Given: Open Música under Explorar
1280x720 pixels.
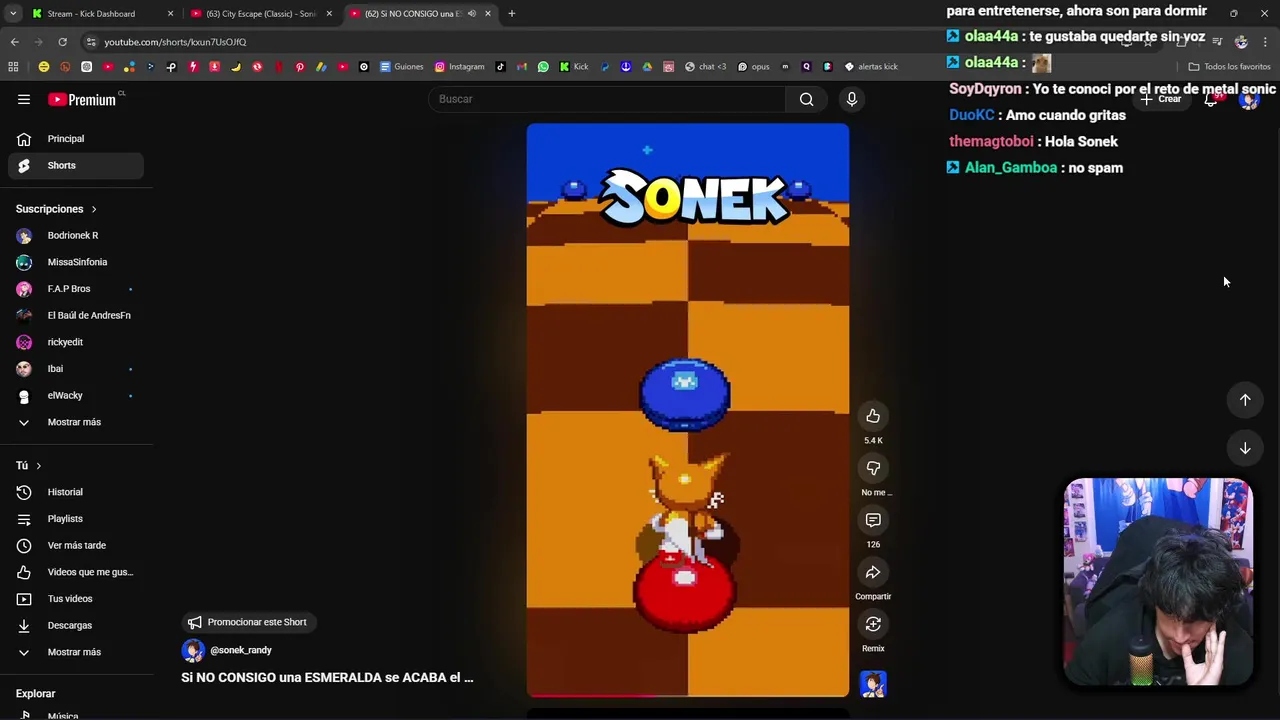Looking at the screenshot, I should [76, 715].
